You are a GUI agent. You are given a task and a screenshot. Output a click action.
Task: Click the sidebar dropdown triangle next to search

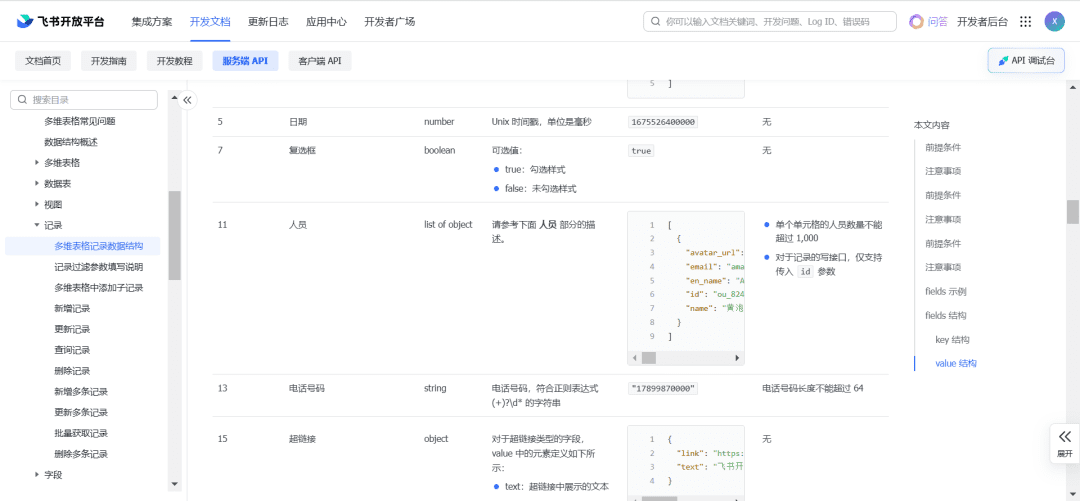point(173,100)
